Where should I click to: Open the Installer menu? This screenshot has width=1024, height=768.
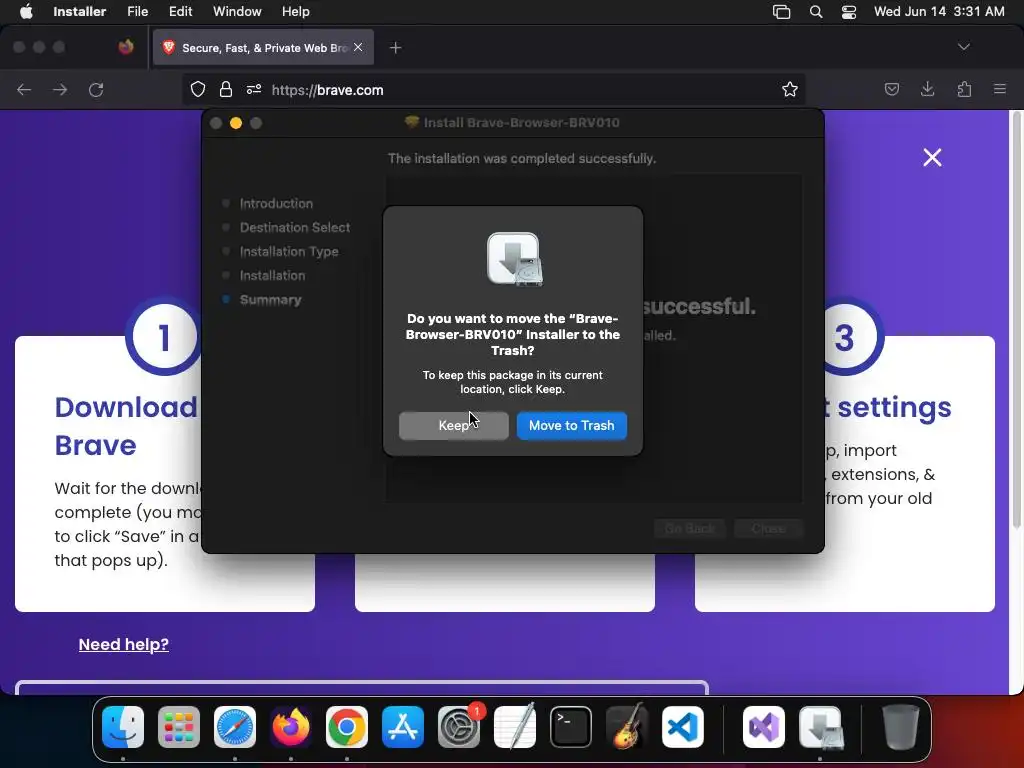click(80, 12)
